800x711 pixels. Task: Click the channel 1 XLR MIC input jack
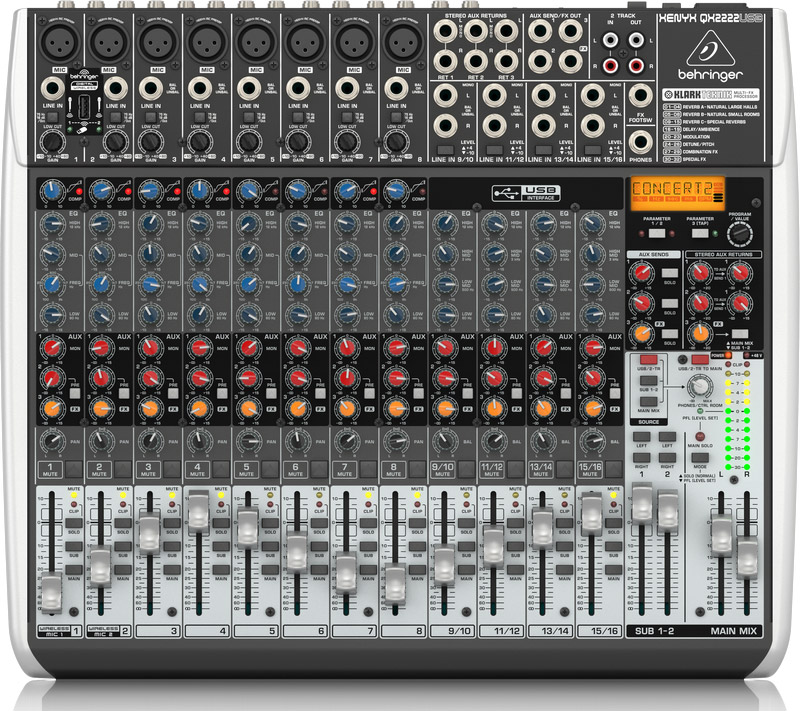[x=60, y=42]
